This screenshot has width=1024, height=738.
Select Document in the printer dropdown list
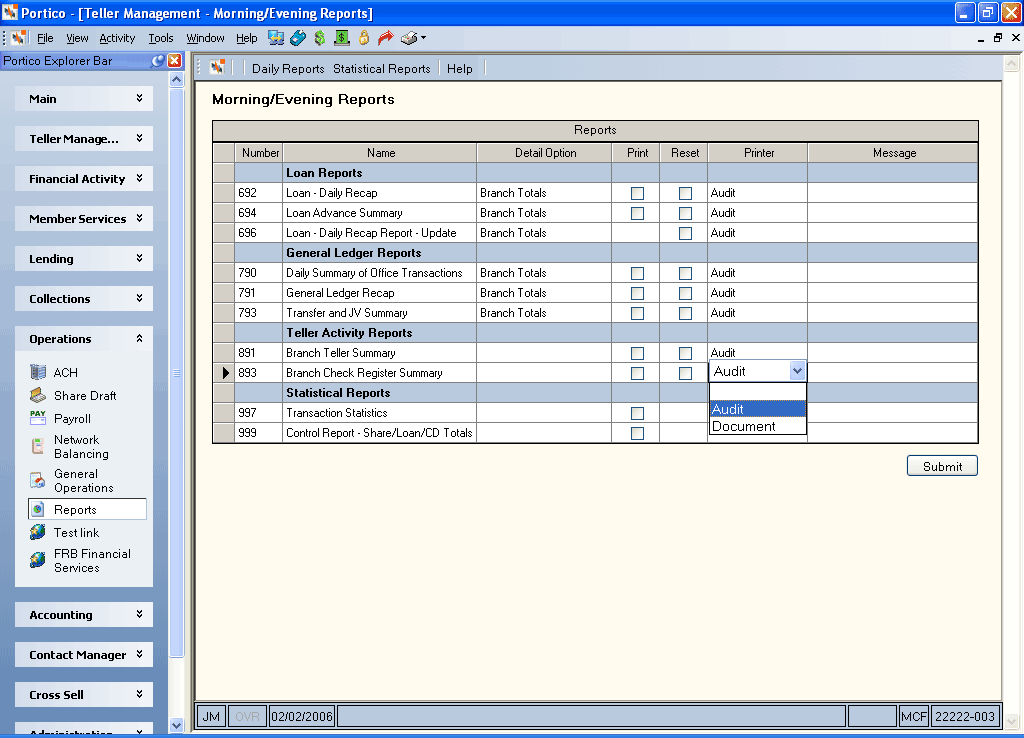point(758,426)
